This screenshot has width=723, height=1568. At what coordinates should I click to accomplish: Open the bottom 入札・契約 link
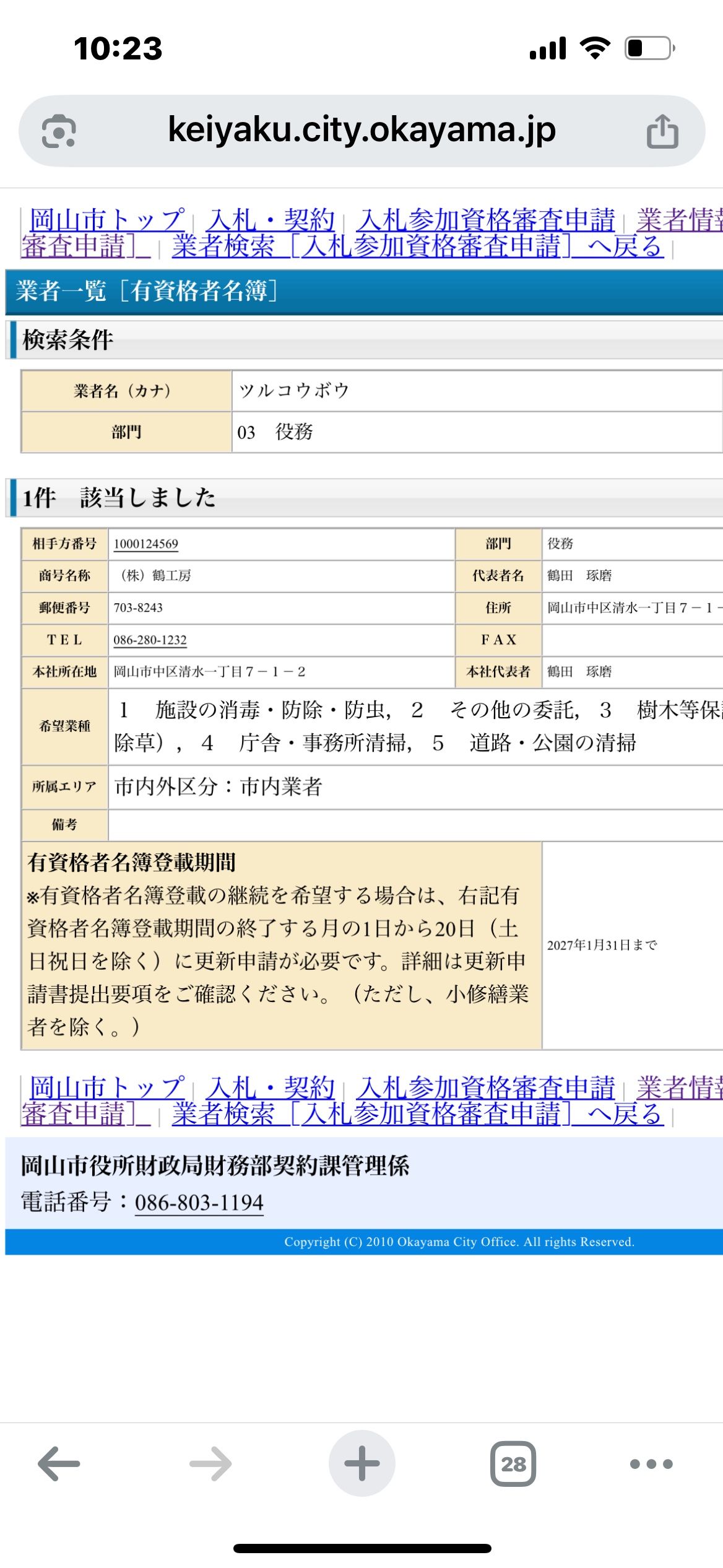[271, 1087]
